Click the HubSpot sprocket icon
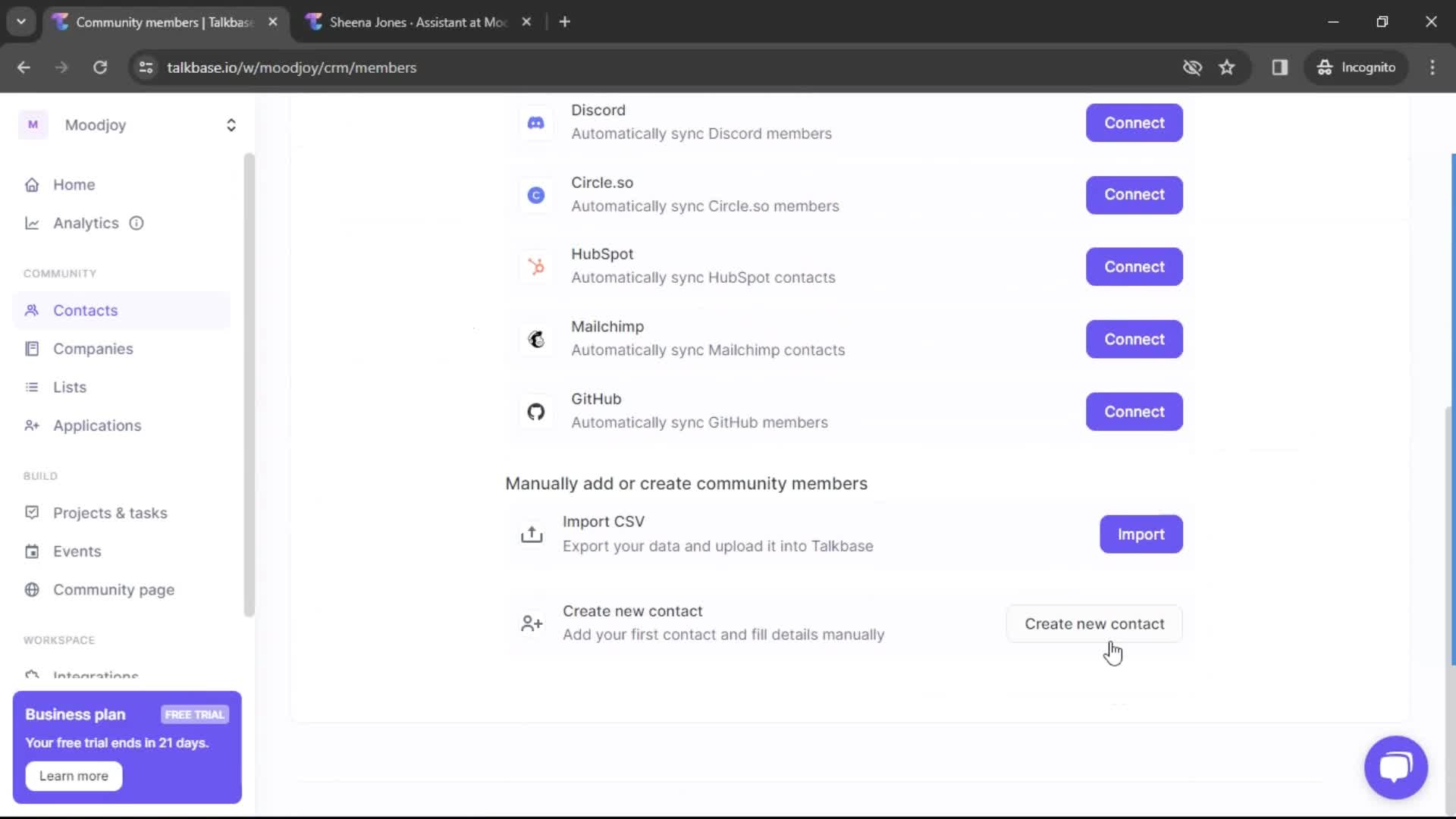1456x819 pixels. point(535,266)
